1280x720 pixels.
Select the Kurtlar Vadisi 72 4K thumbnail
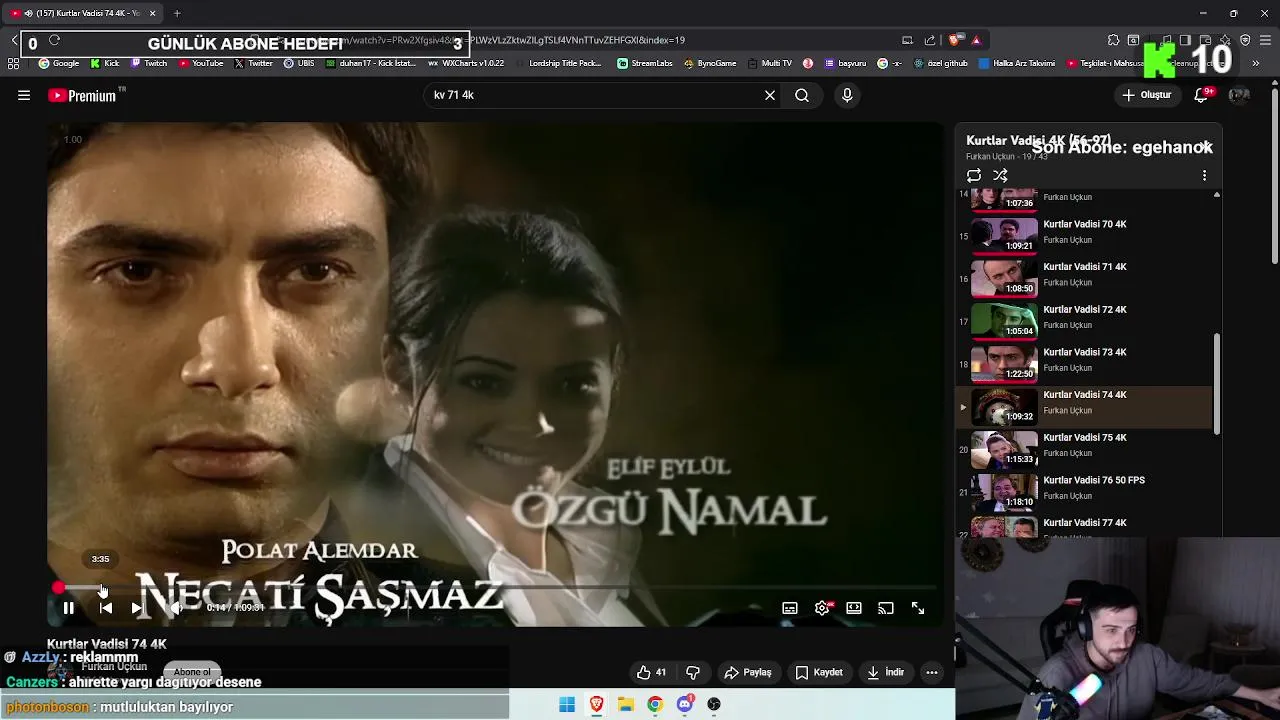pyautogui.click(x=1004, y=322)
